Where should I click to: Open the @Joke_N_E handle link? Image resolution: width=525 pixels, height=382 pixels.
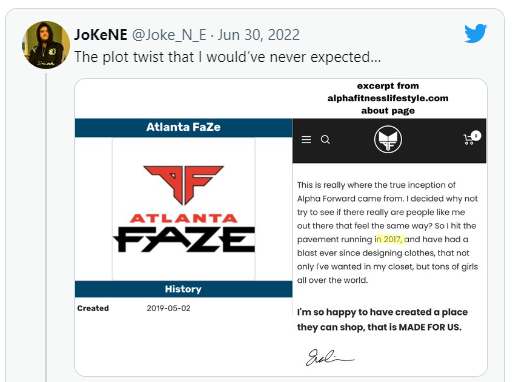pos(169,35)
